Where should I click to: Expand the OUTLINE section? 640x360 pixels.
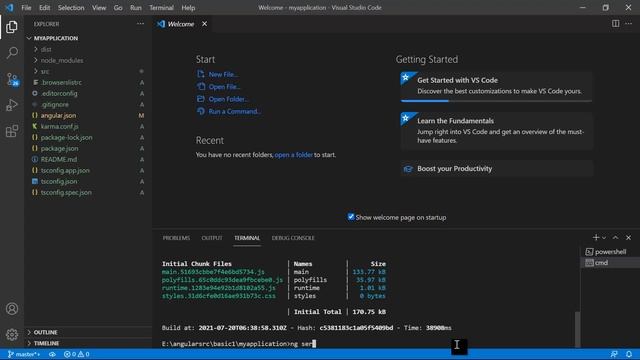(x=88, y=332)
